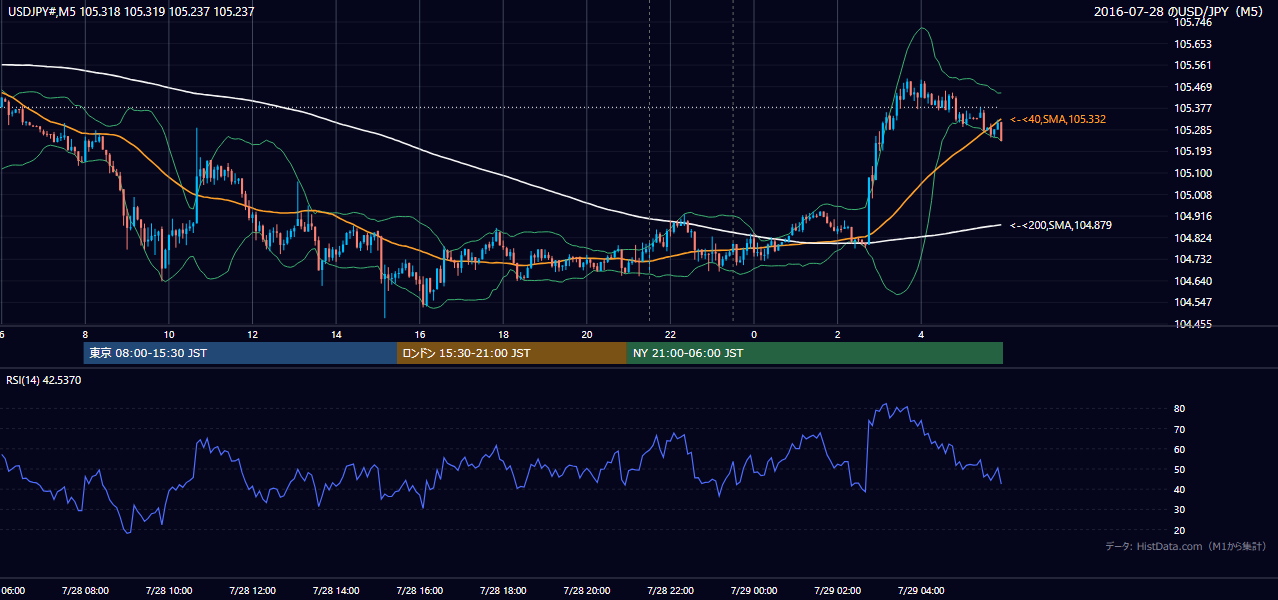Click price axis value 105.653

click(1194, 44)
